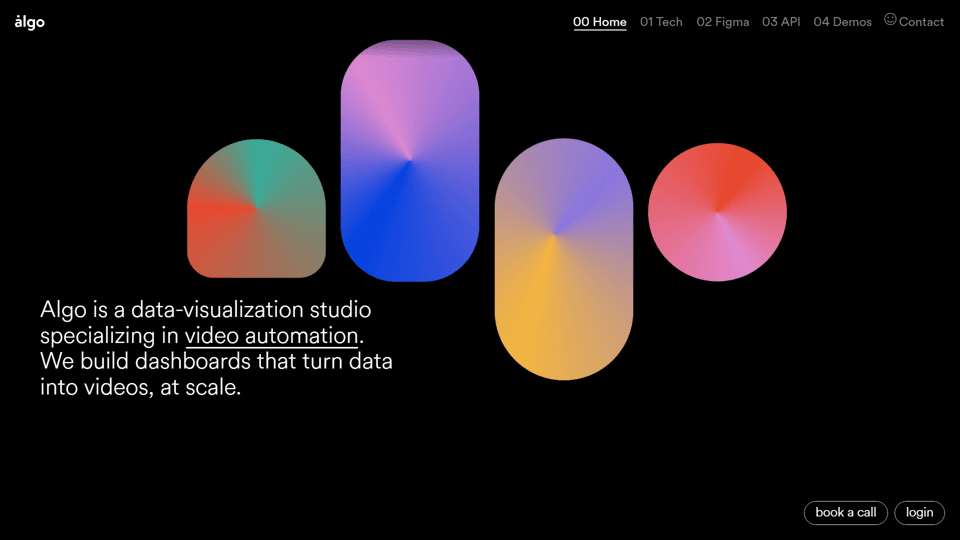
Task: Navigate to 03 API
Action: (x=781, y=22)
